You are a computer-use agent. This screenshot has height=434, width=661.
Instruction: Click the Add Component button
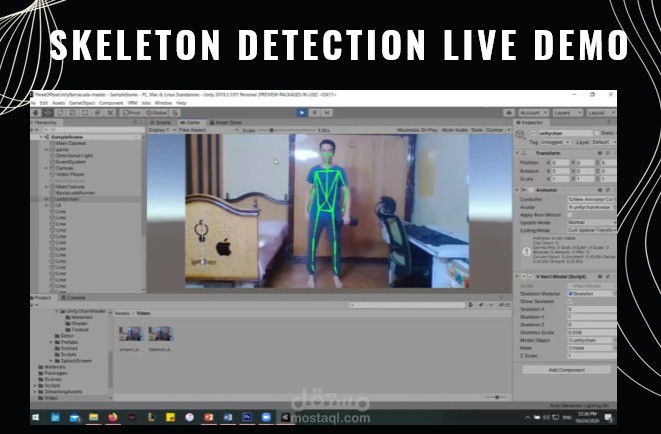(x=567, y=370)
